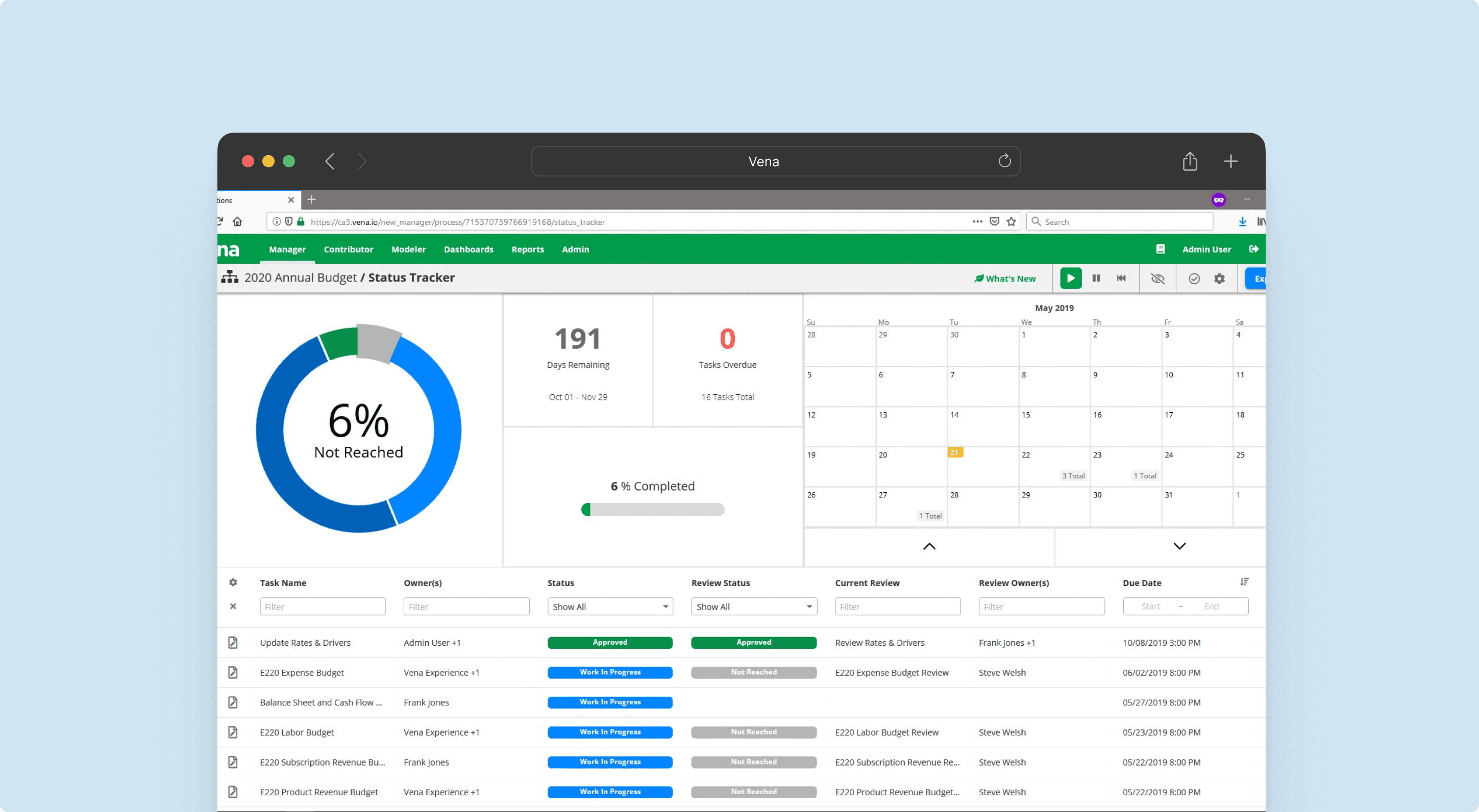Click the document icon for Update Rates & Drivers

pos(233,643)
